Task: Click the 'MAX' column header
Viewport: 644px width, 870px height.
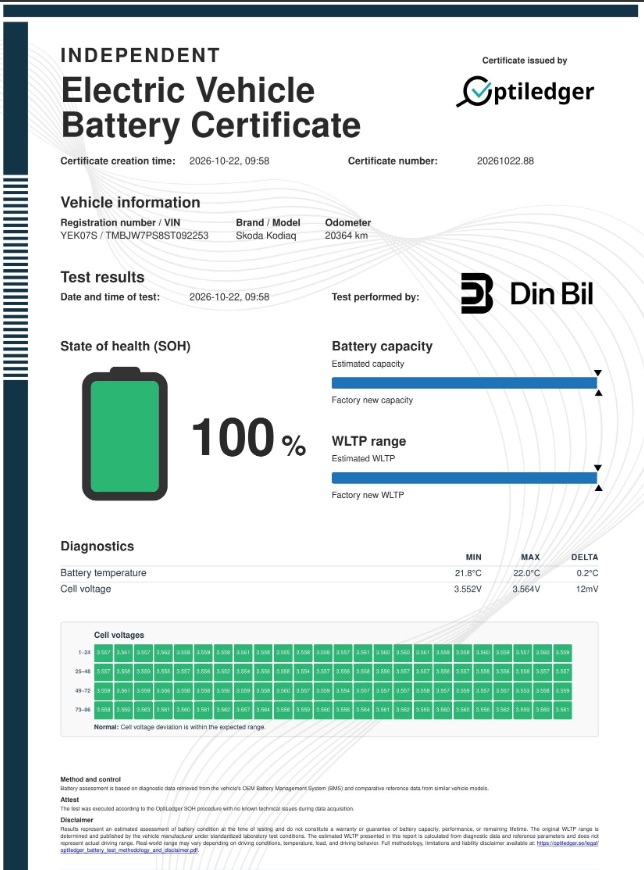Action: tap(530, 557)
